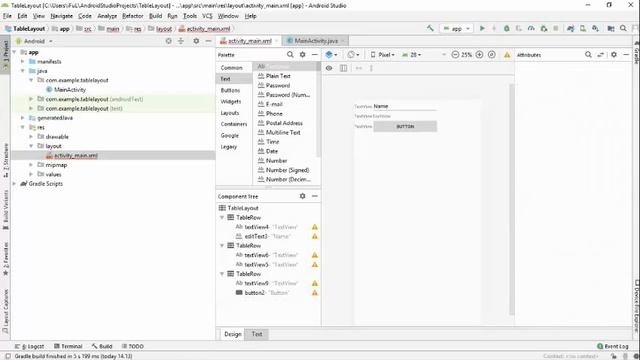Click warning icon beside editText3

315,236
